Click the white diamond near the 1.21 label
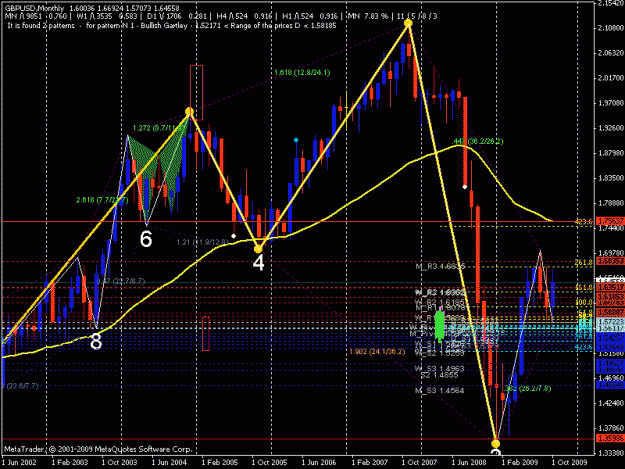This screenshot has width=625, height=469. [x=234, y=236]
